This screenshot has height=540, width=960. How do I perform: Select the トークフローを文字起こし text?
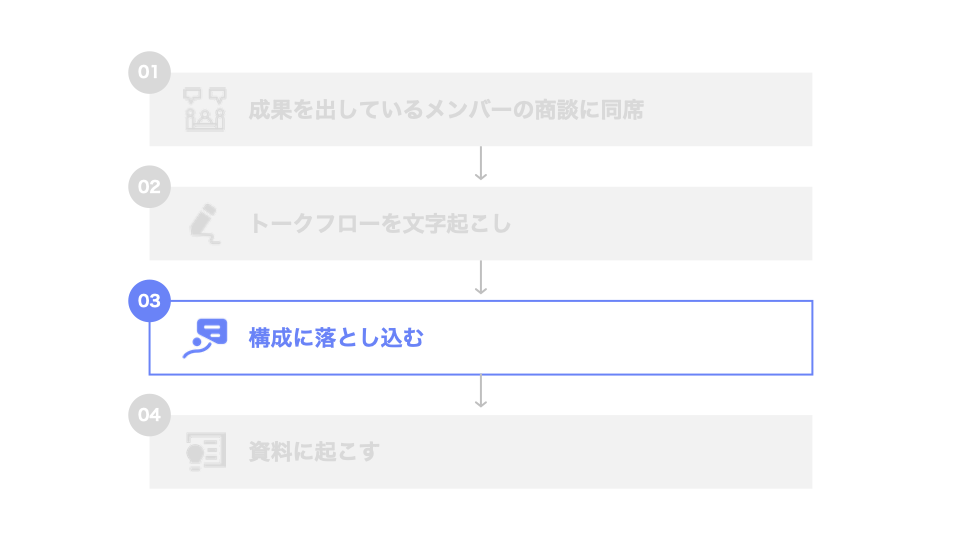click(x=380, y=224)
